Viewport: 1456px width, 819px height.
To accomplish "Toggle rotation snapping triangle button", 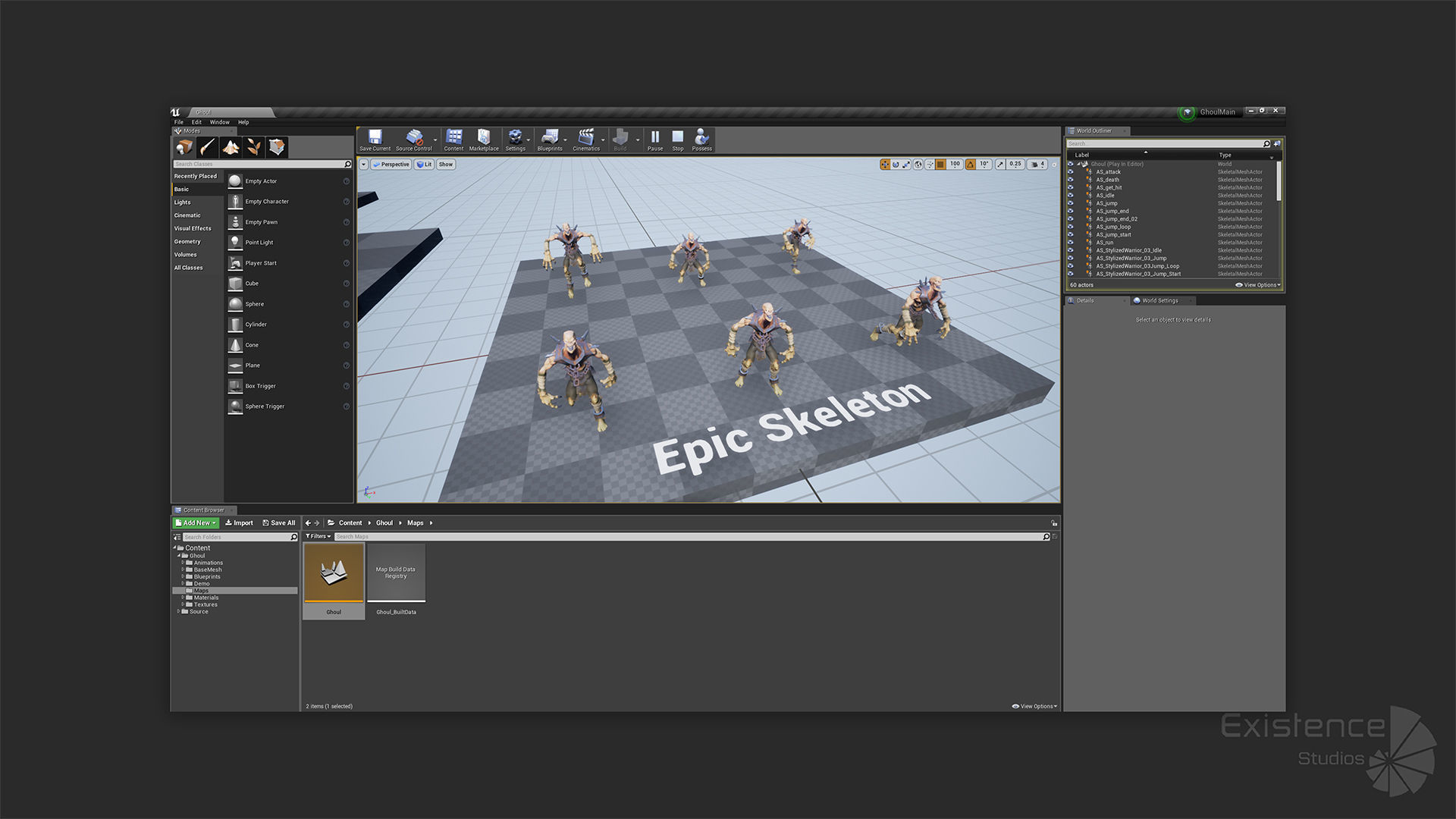I will click(x=970, y=165).
